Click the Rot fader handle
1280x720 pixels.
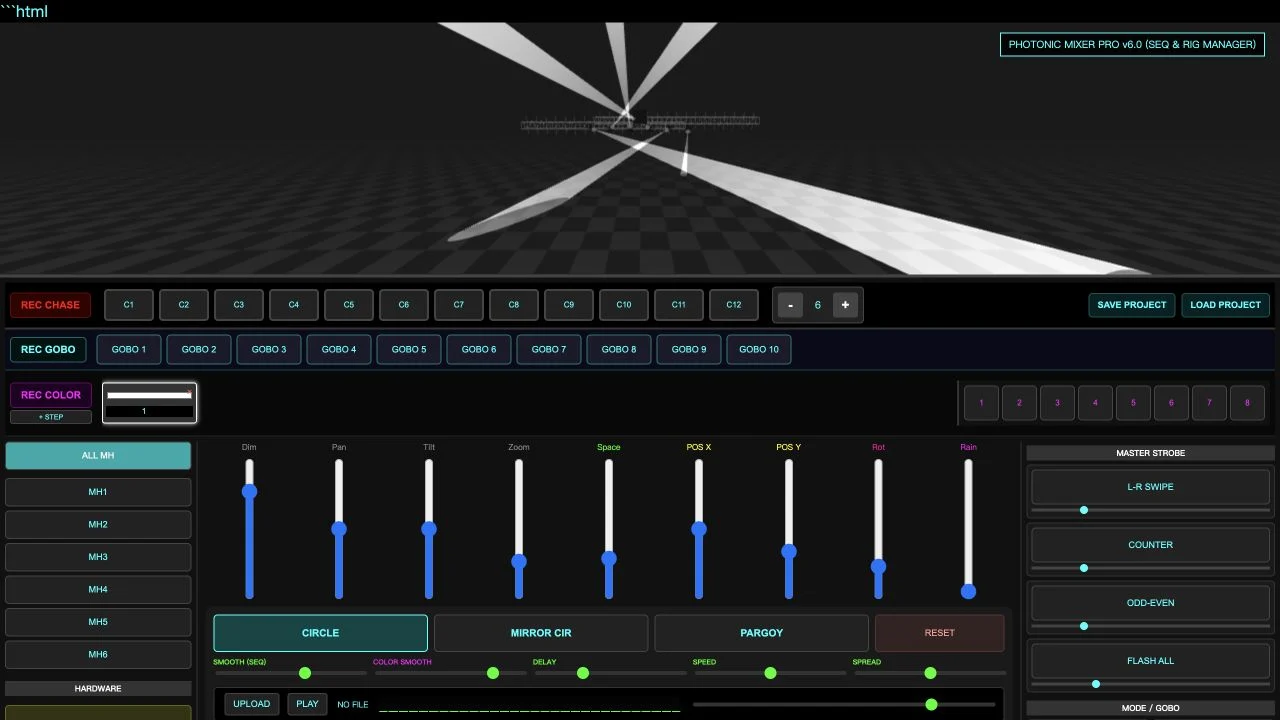click(878, 566)
